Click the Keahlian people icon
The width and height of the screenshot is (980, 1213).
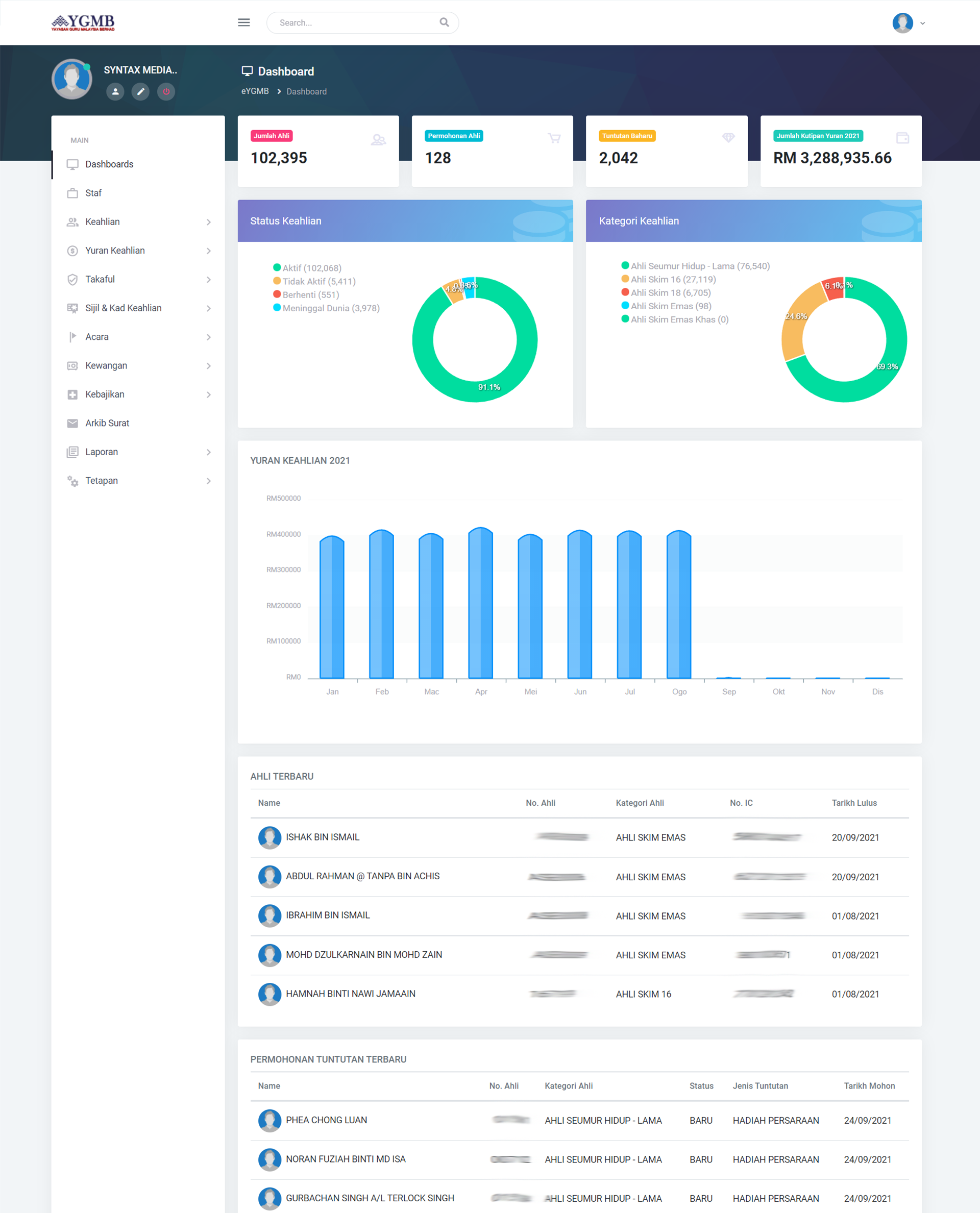72,222
